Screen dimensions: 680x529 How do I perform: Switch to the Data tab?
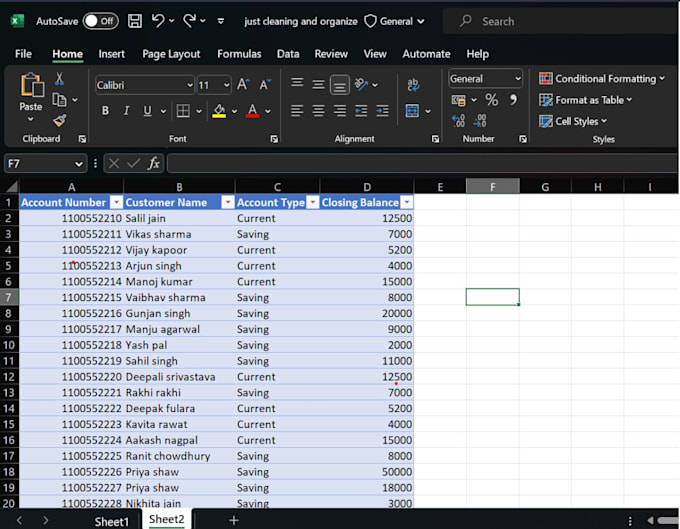(x=288, y=54)
